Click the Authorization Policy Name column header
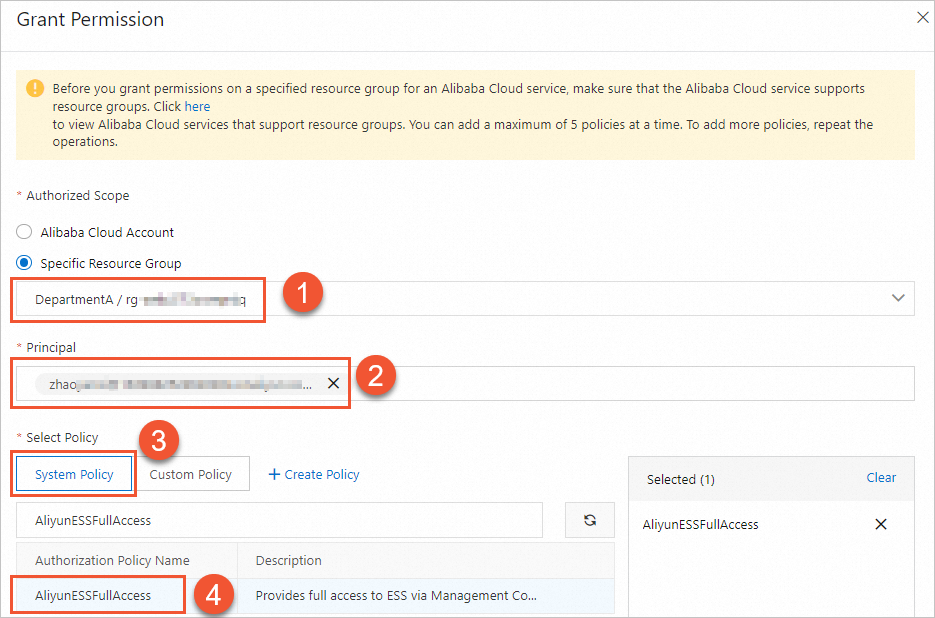 [x=112, y=560]
